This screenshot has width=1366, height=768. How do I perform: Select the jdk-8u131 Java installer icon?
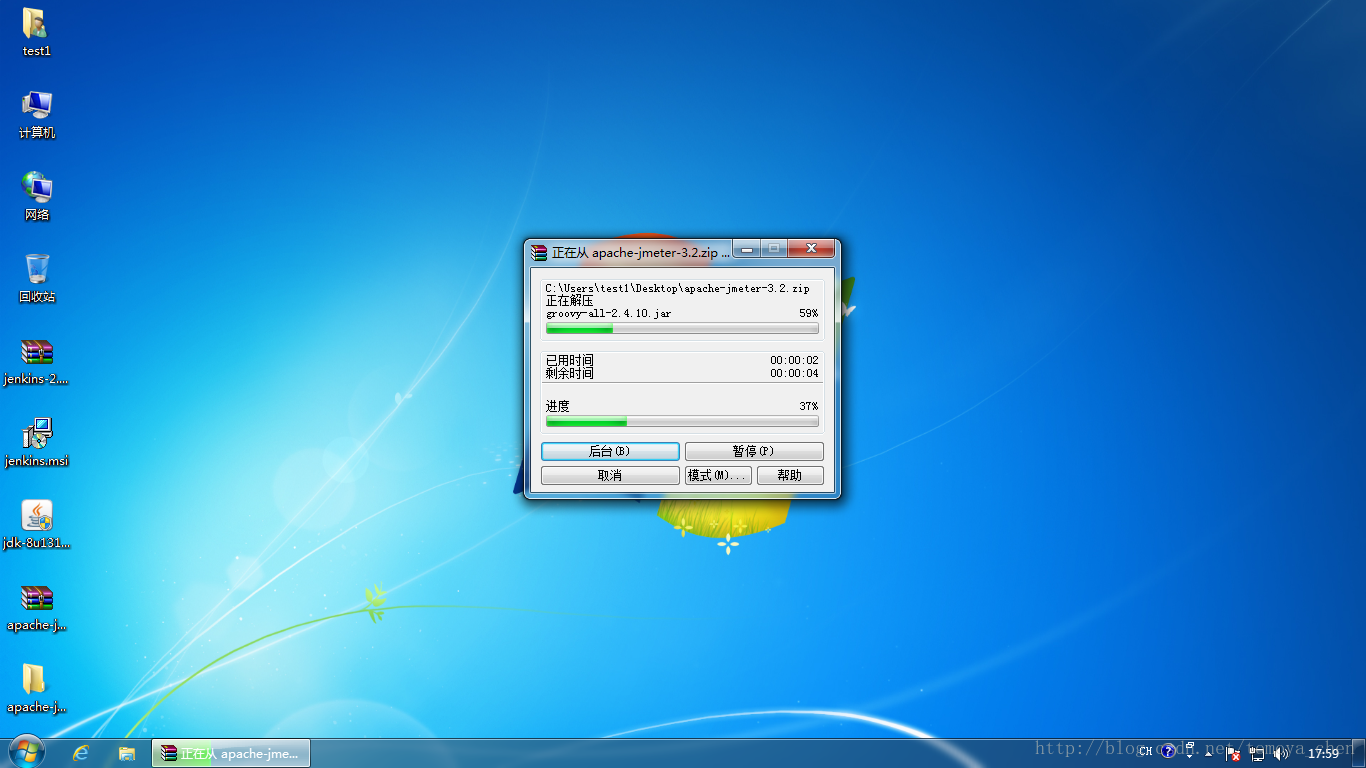pos(37,524)
